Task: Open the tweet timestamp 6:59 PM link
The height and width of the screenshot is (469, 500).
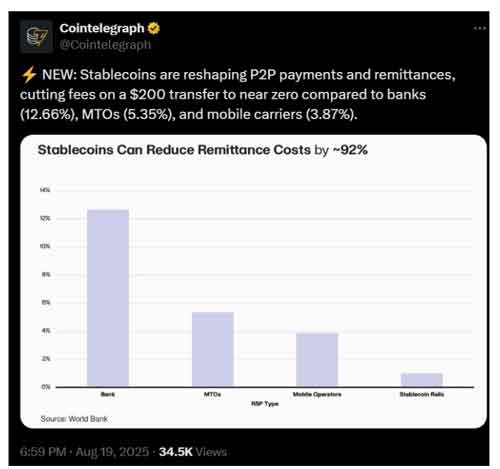Action: pos(43,452)
